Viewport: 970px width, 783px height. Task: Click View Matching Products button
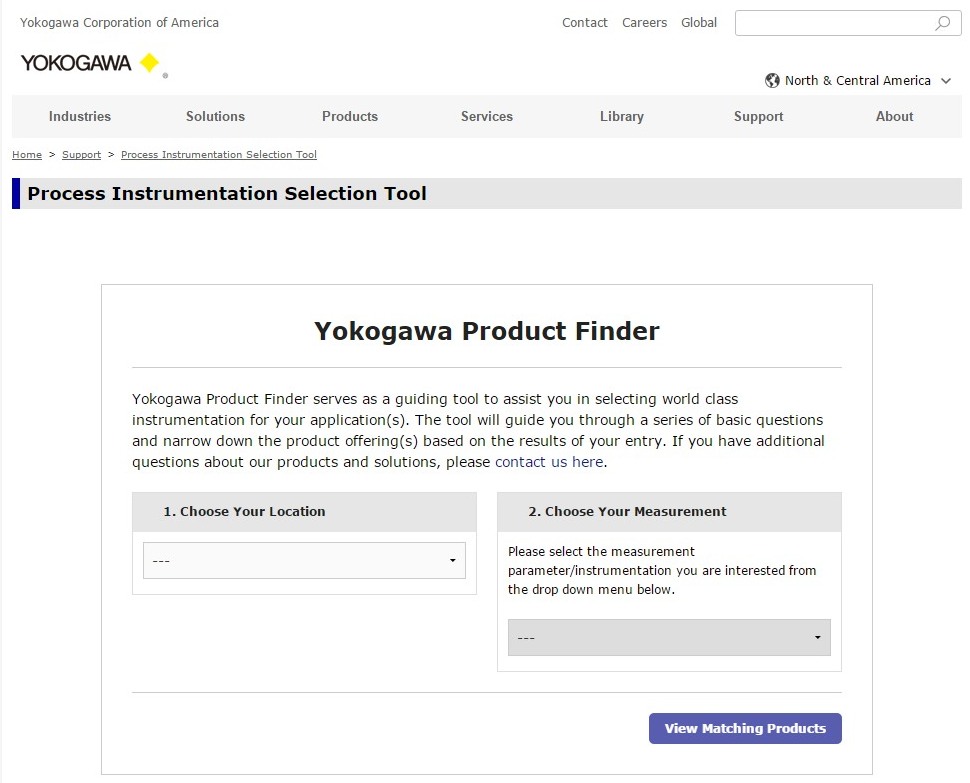tap(745, 729)
